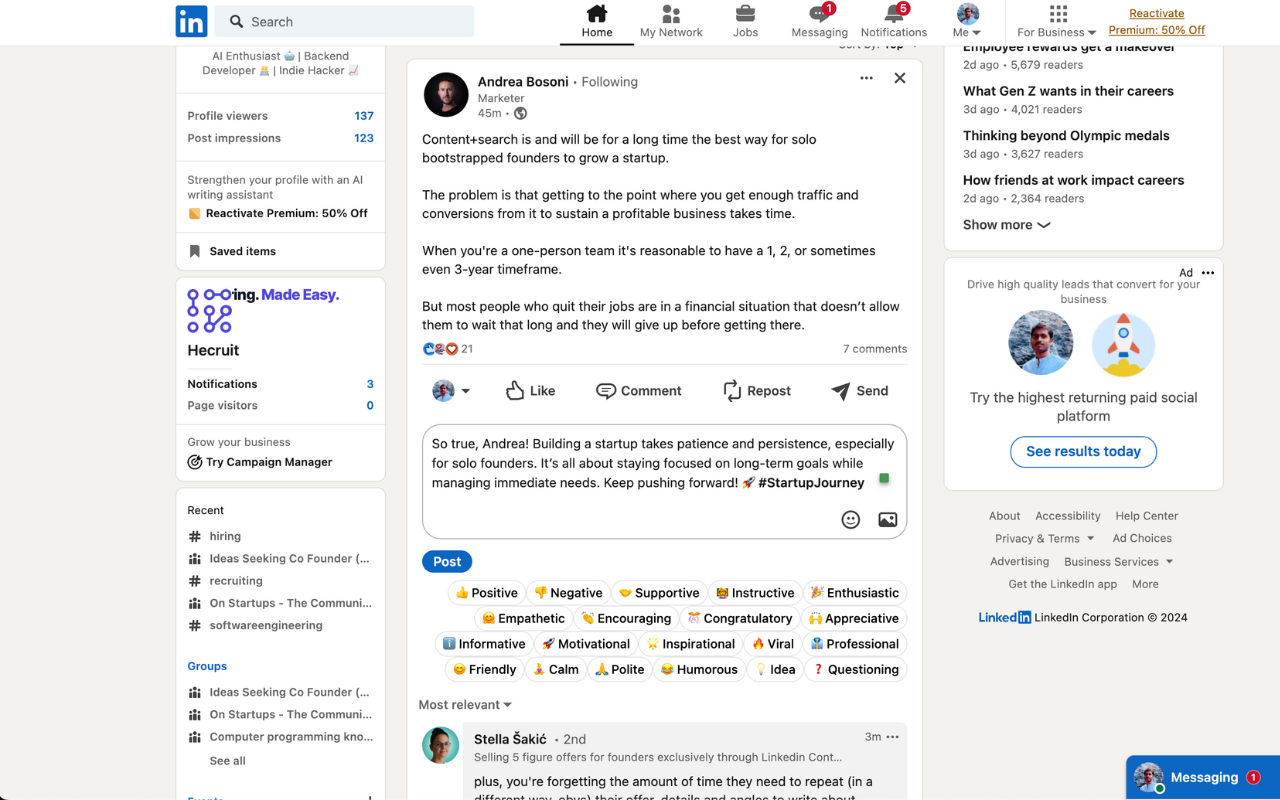
Task: View the 7 comments link
Action: tap(875, 349)
